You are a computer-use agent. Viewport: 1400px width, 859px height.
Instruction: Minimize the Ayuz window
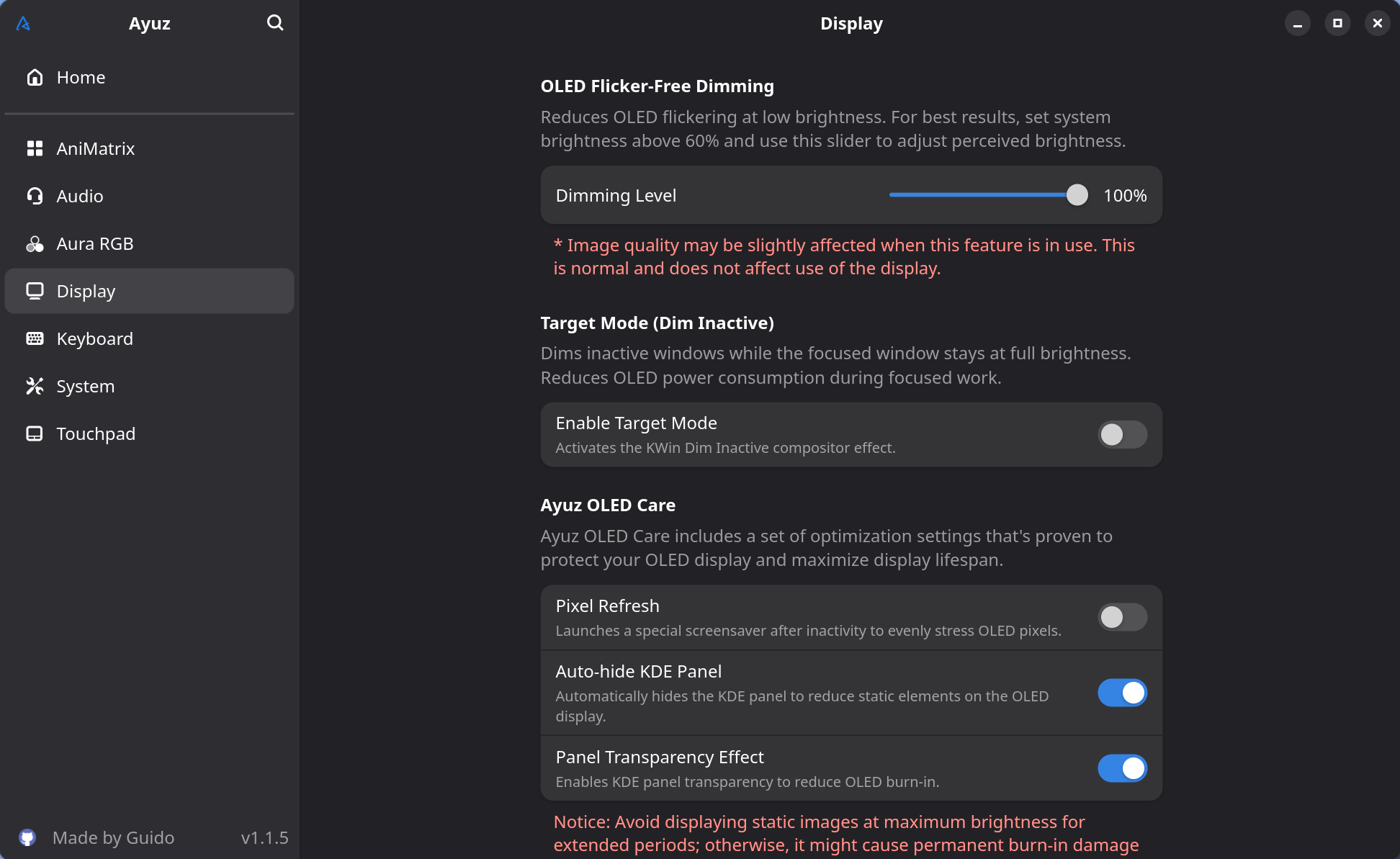point(1297,23)
